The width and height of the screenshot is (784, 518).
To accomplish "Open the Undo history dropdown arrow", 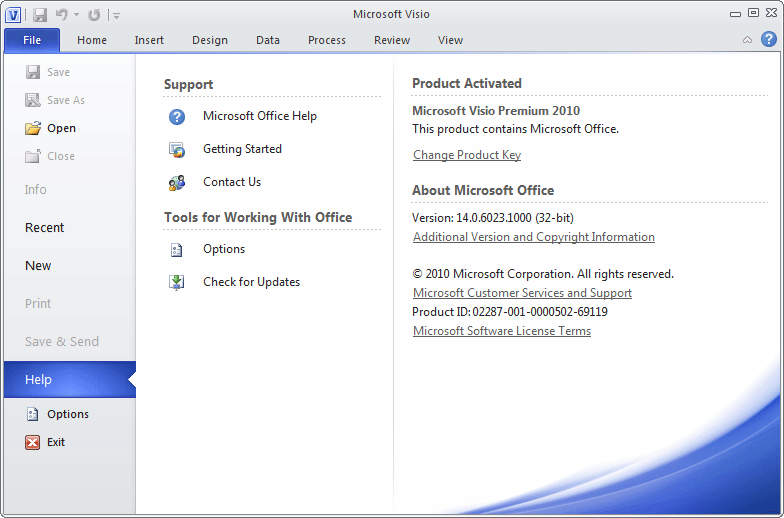I will [x=76, y=15].
